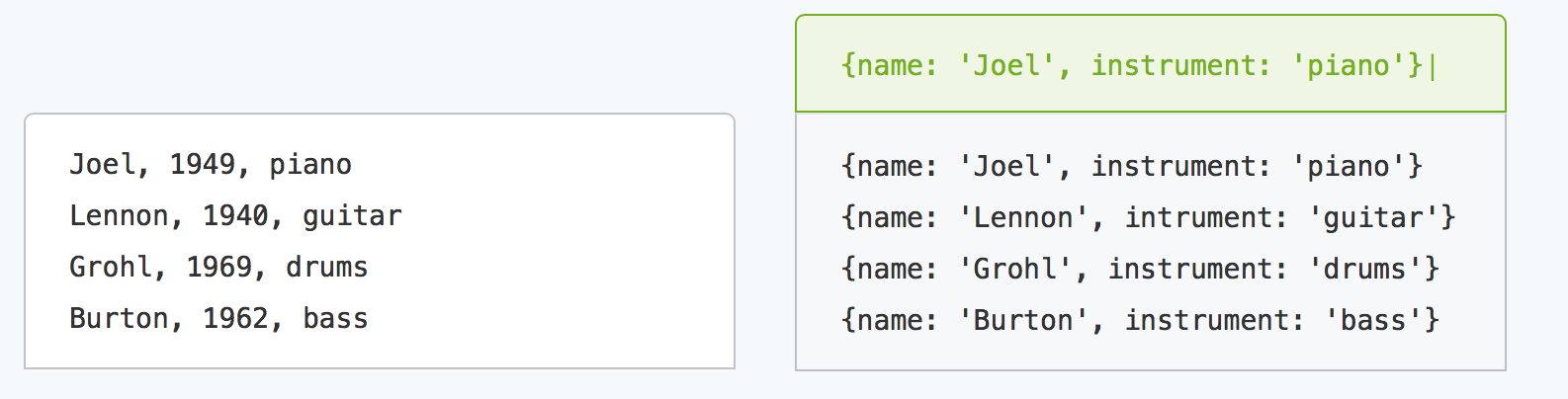
Task: Click 'Burton' in the output panel
Action: coord(1023,320)
